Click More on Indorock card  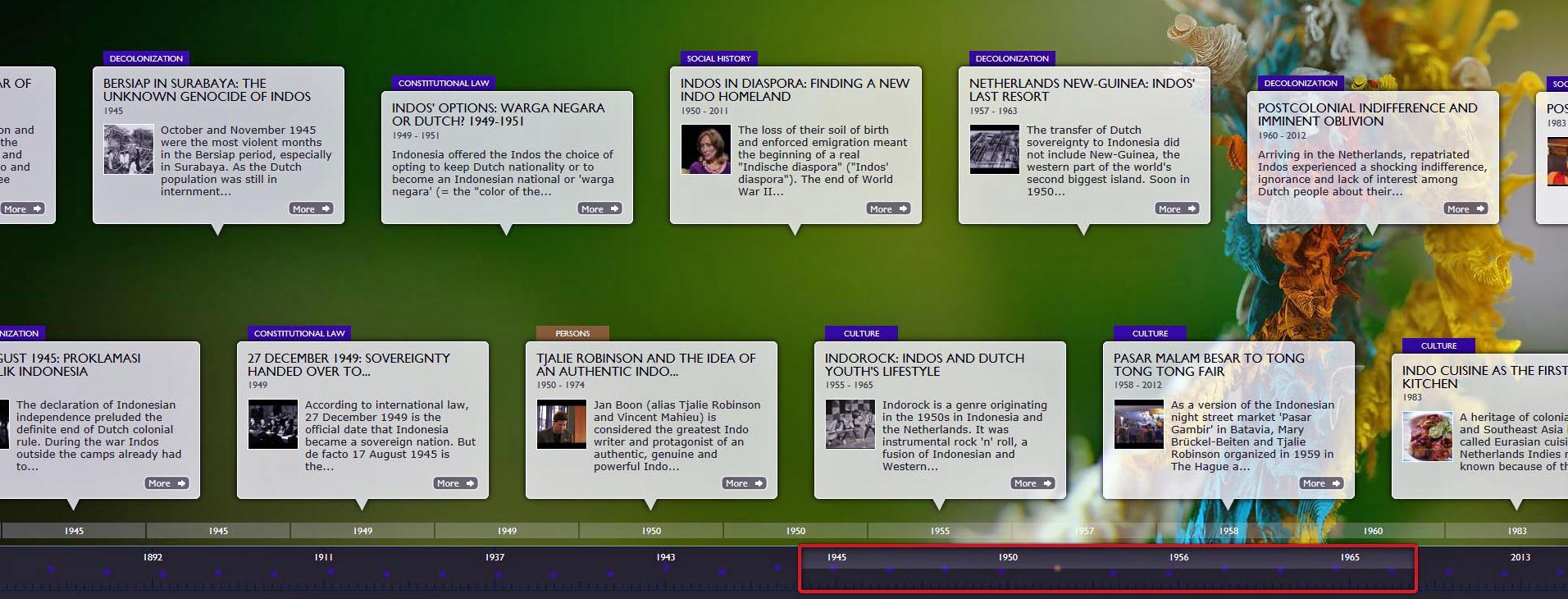(x=1032, y=483)
